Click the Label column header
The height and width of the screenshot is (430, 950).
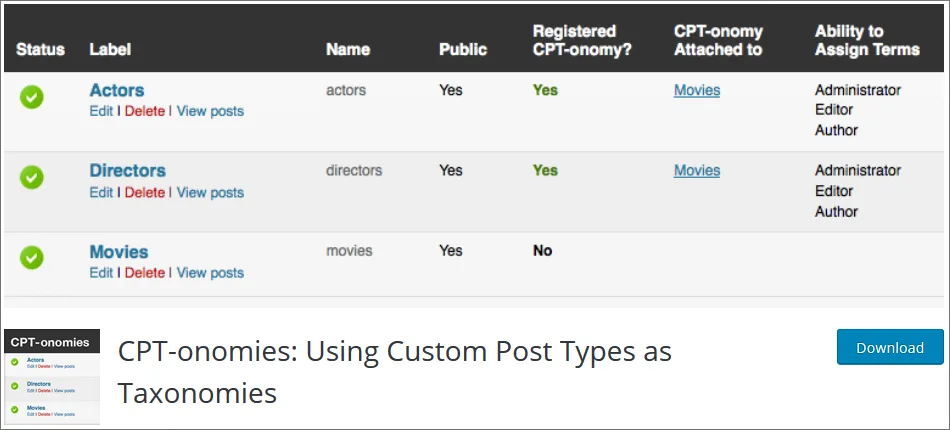(110, 50)
